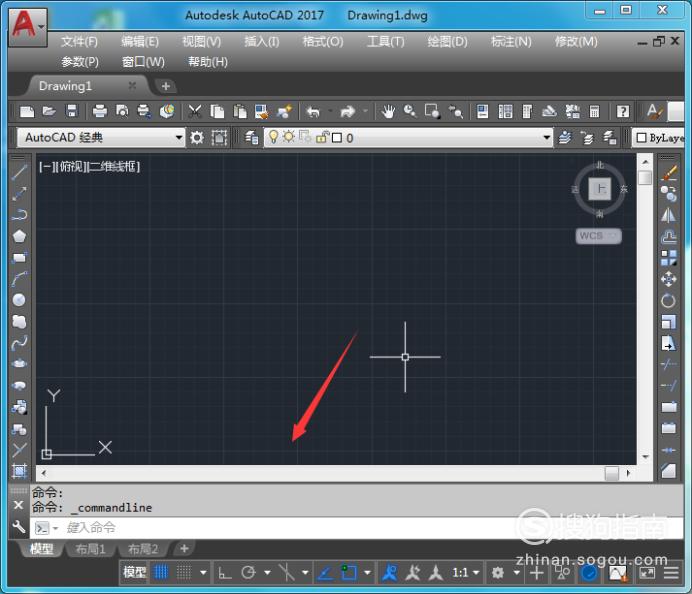Select the Line tool in draw toolbar
The image size is (692, 594).
coord(19,172)
